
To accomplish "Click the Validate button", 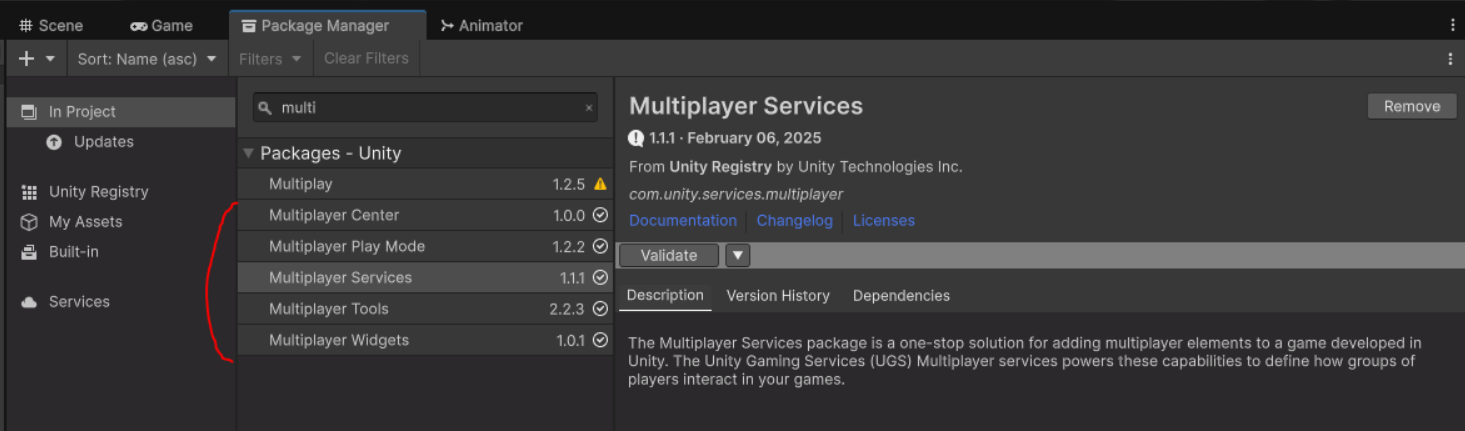I will tap(669, 255).
